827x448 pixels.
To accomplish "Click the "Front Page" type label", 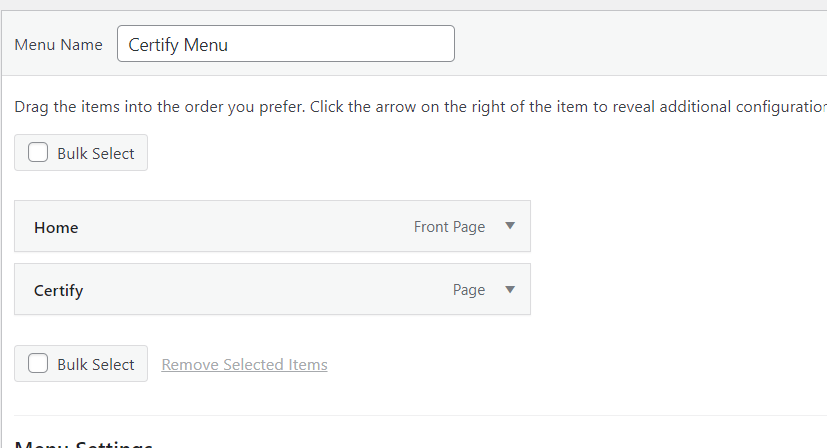I will click(x=449, y=227).
